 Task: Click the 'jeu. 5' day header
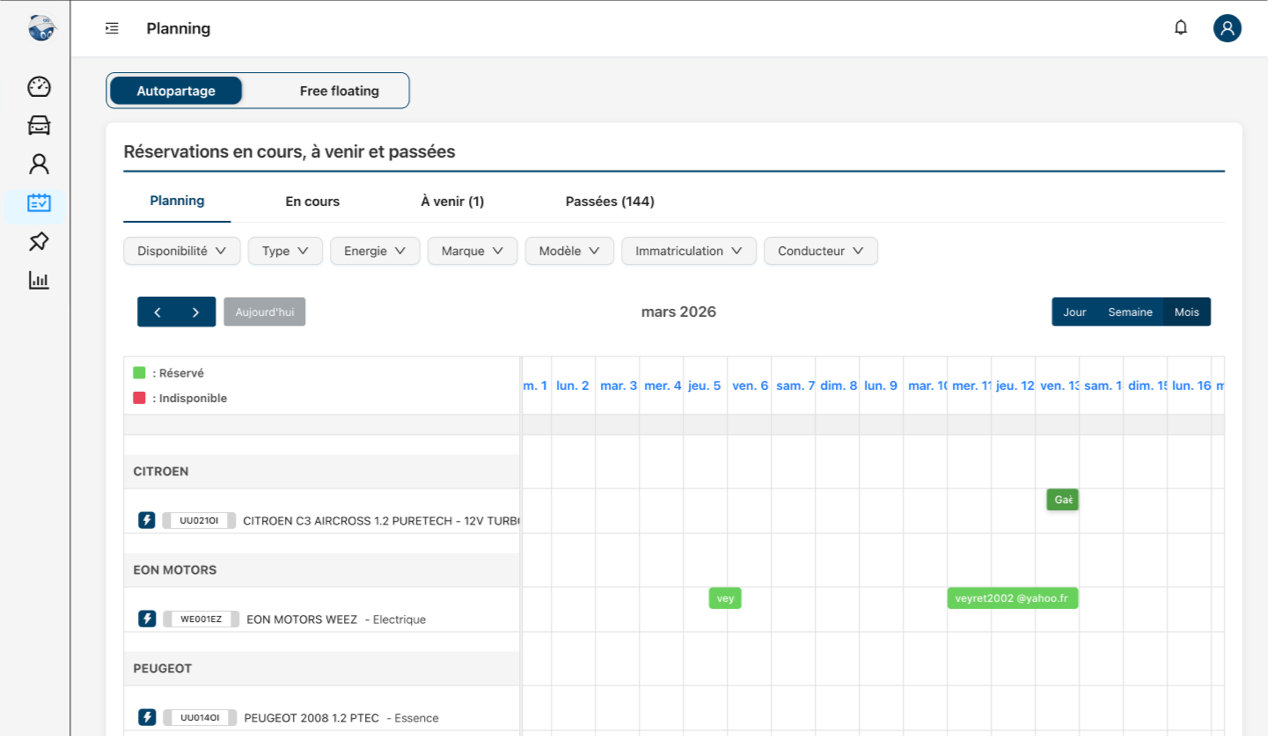pyautogui.click(x=705, y=385)
